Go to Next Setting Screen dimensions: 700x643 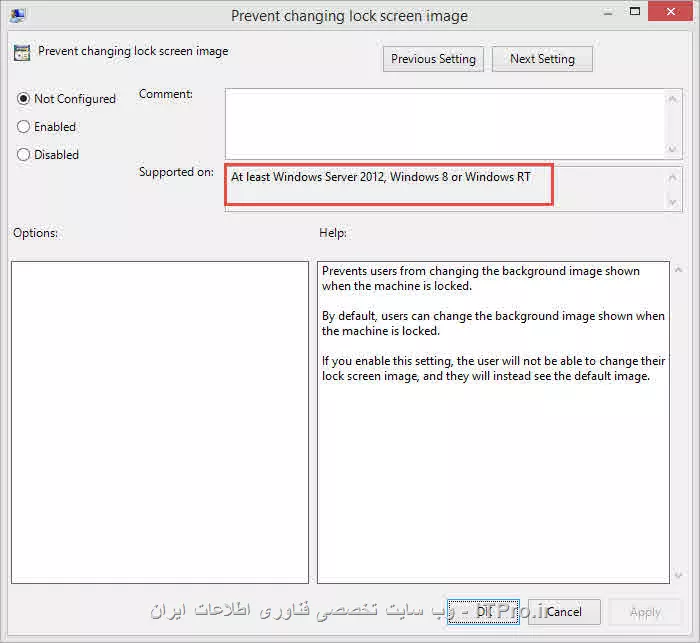[542, 59]
